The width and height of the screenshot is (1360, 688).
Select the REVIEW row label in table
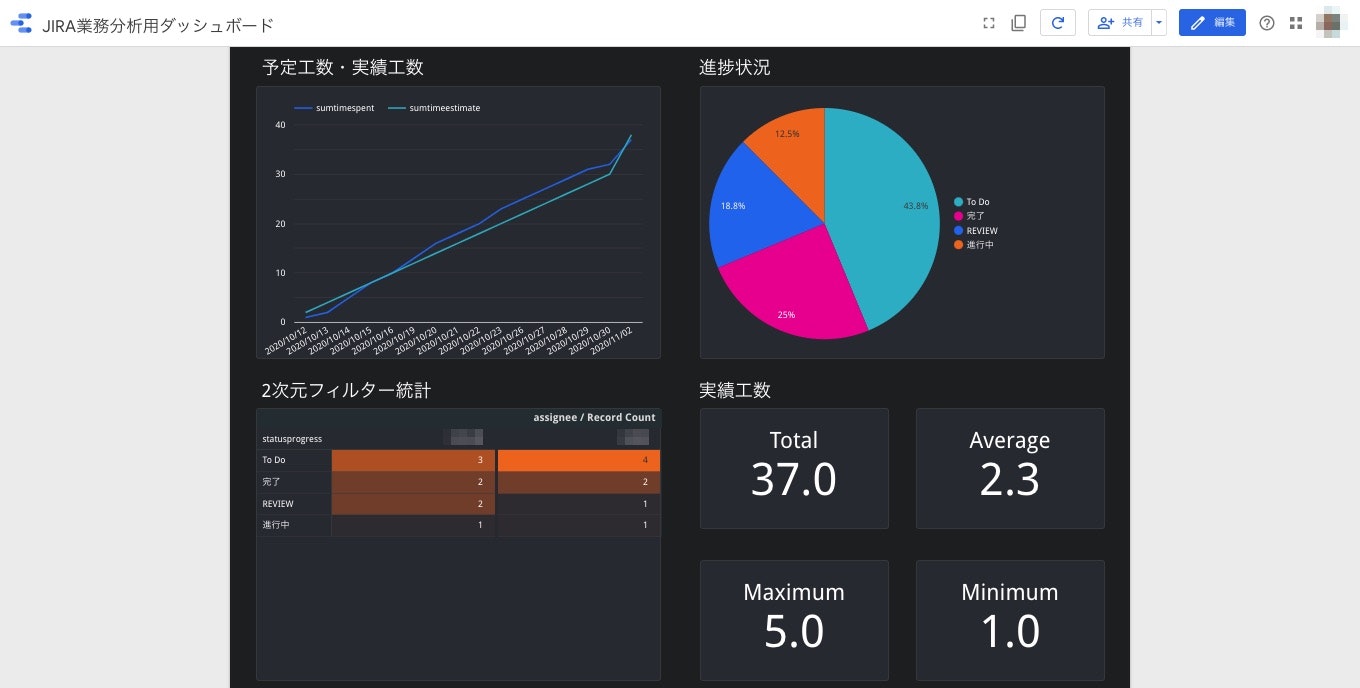[x=277, y=504]
